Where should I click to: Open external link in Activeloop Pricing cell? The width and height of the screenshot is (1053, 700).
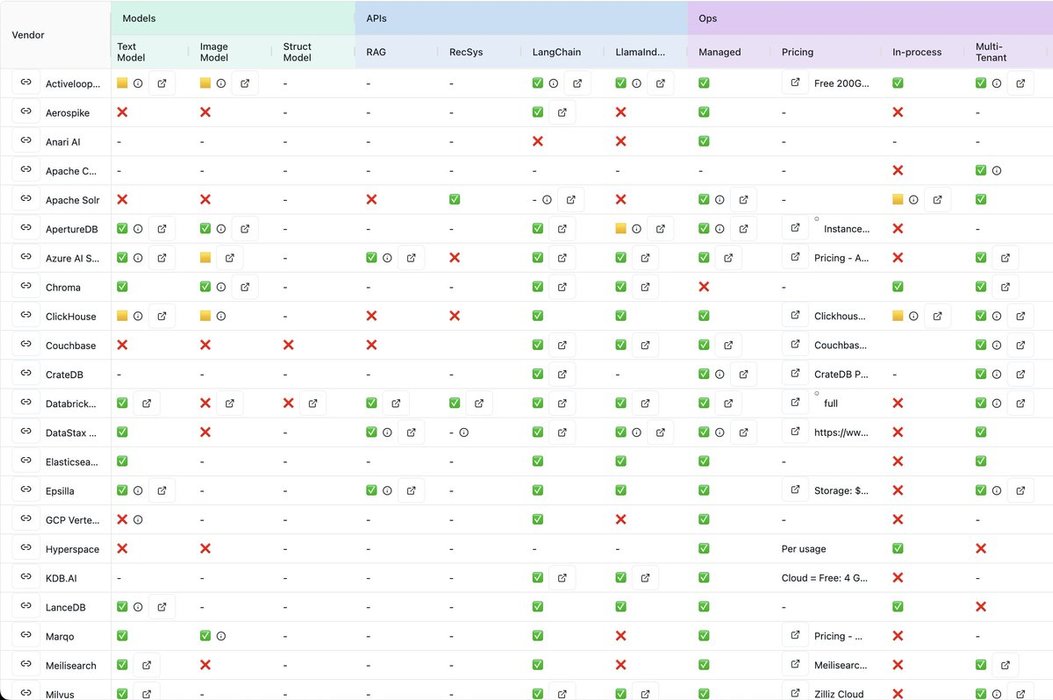click(795, 83)
